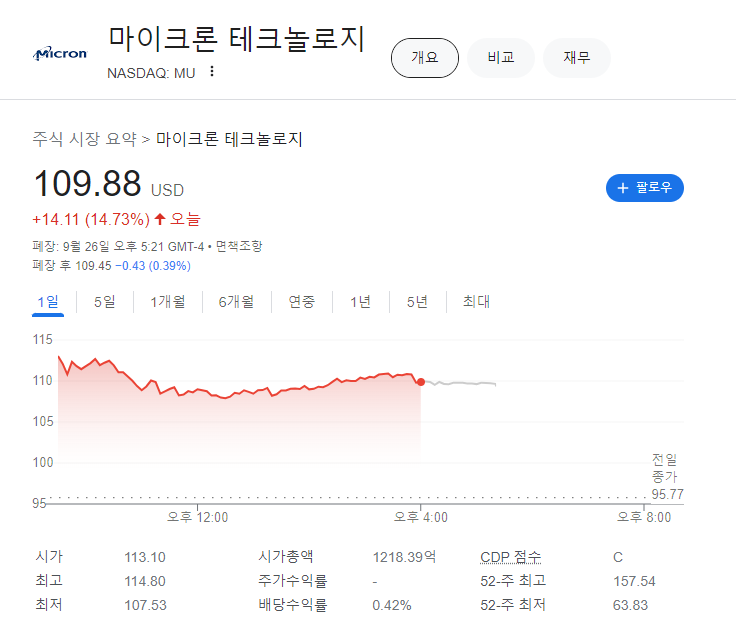
Task: Select the 1일 chart range
Action: (x=48, y=302)
